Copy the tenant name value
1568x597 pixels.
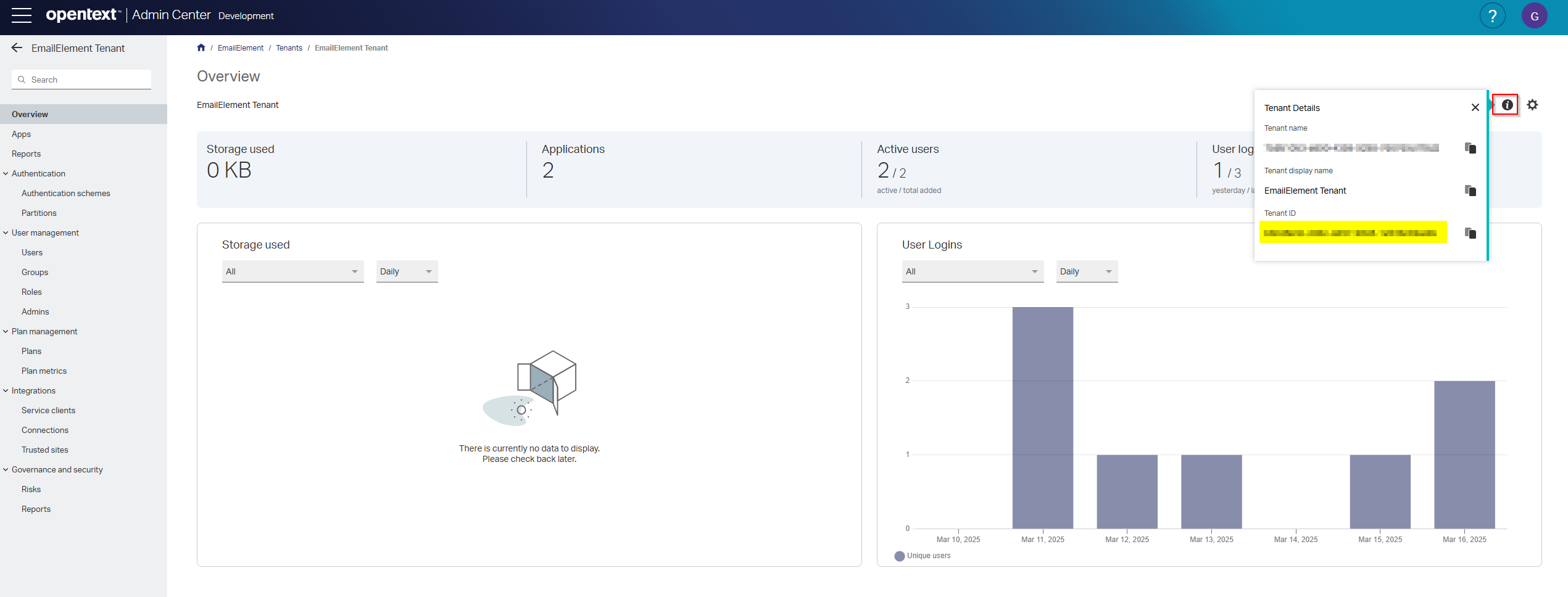(x=1471, y=148)
